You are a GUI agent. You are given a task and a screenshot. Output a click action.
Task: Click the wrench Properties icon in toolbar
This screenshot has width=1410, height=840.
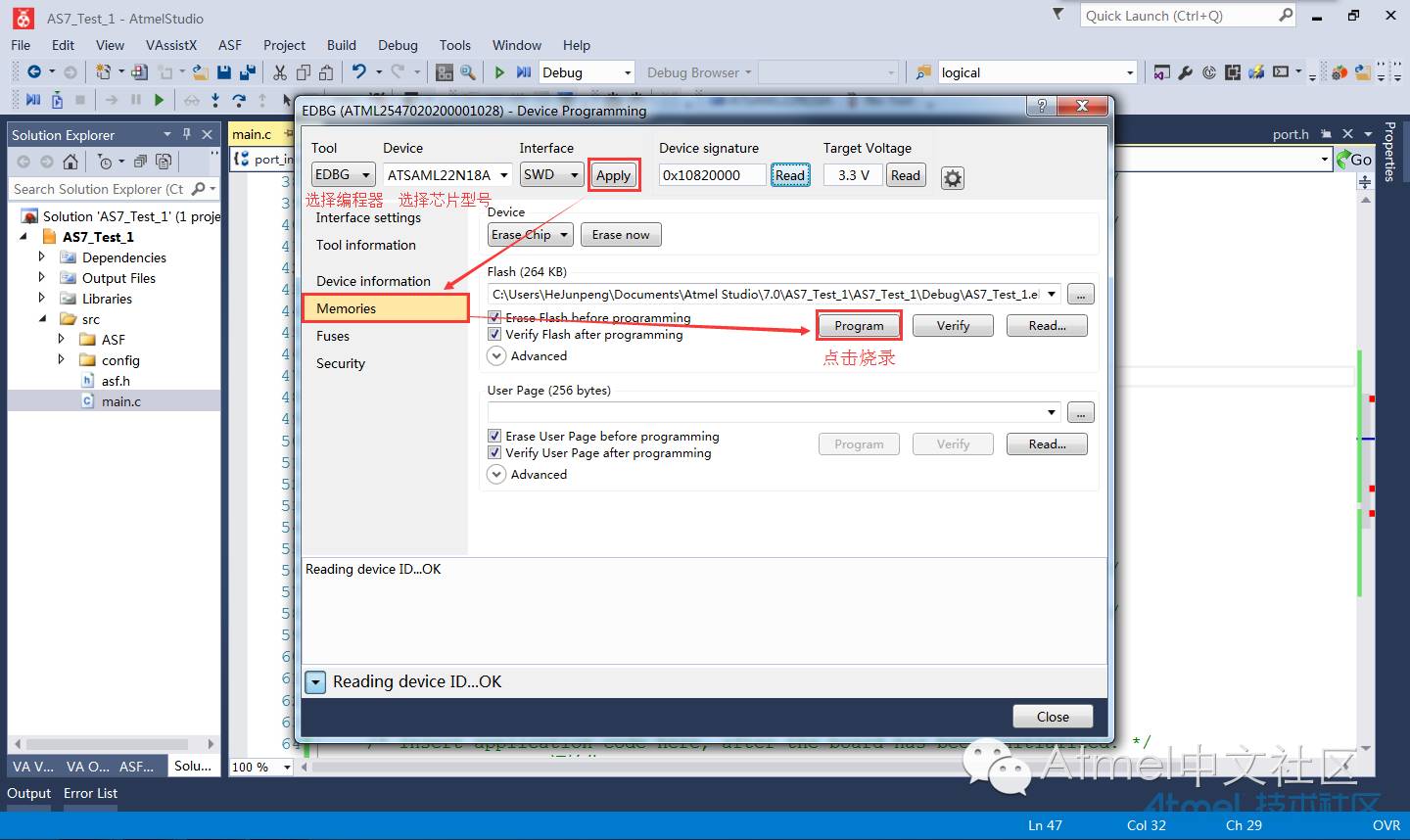tap(1185, 72)
